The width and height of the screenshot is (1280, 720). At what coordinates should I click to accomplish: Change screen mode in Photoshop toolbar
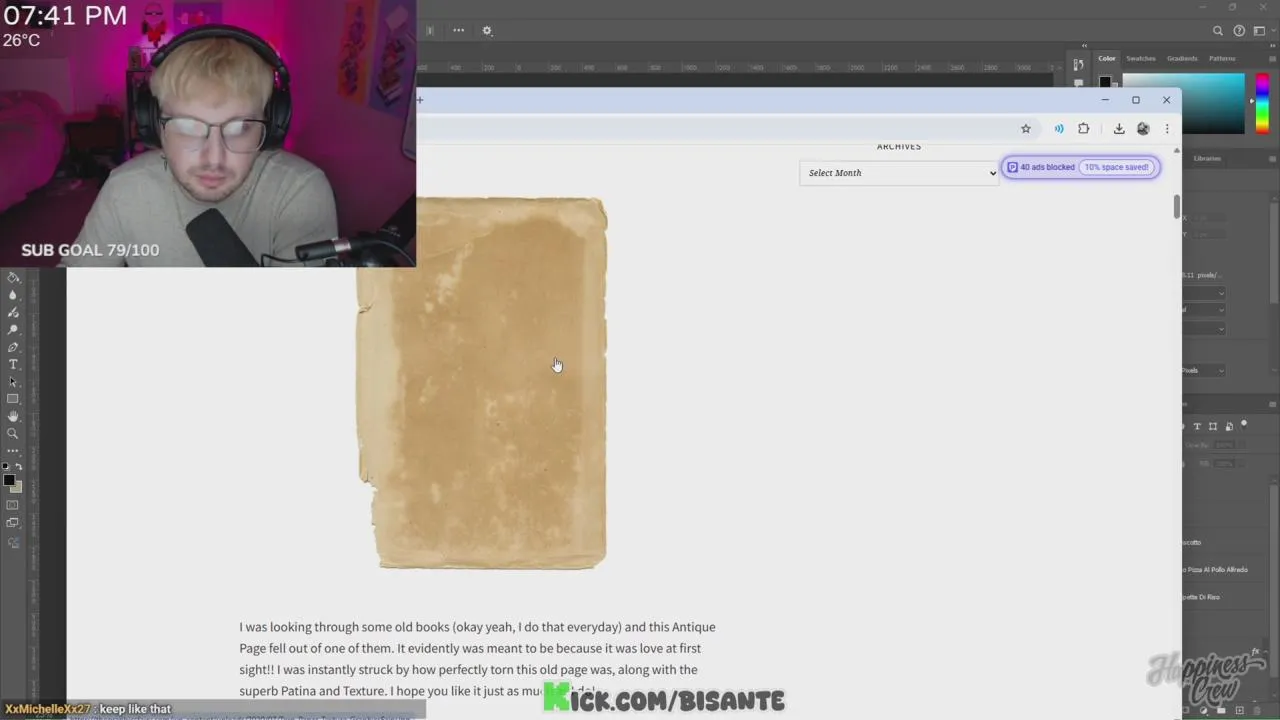tap(13, 523)
